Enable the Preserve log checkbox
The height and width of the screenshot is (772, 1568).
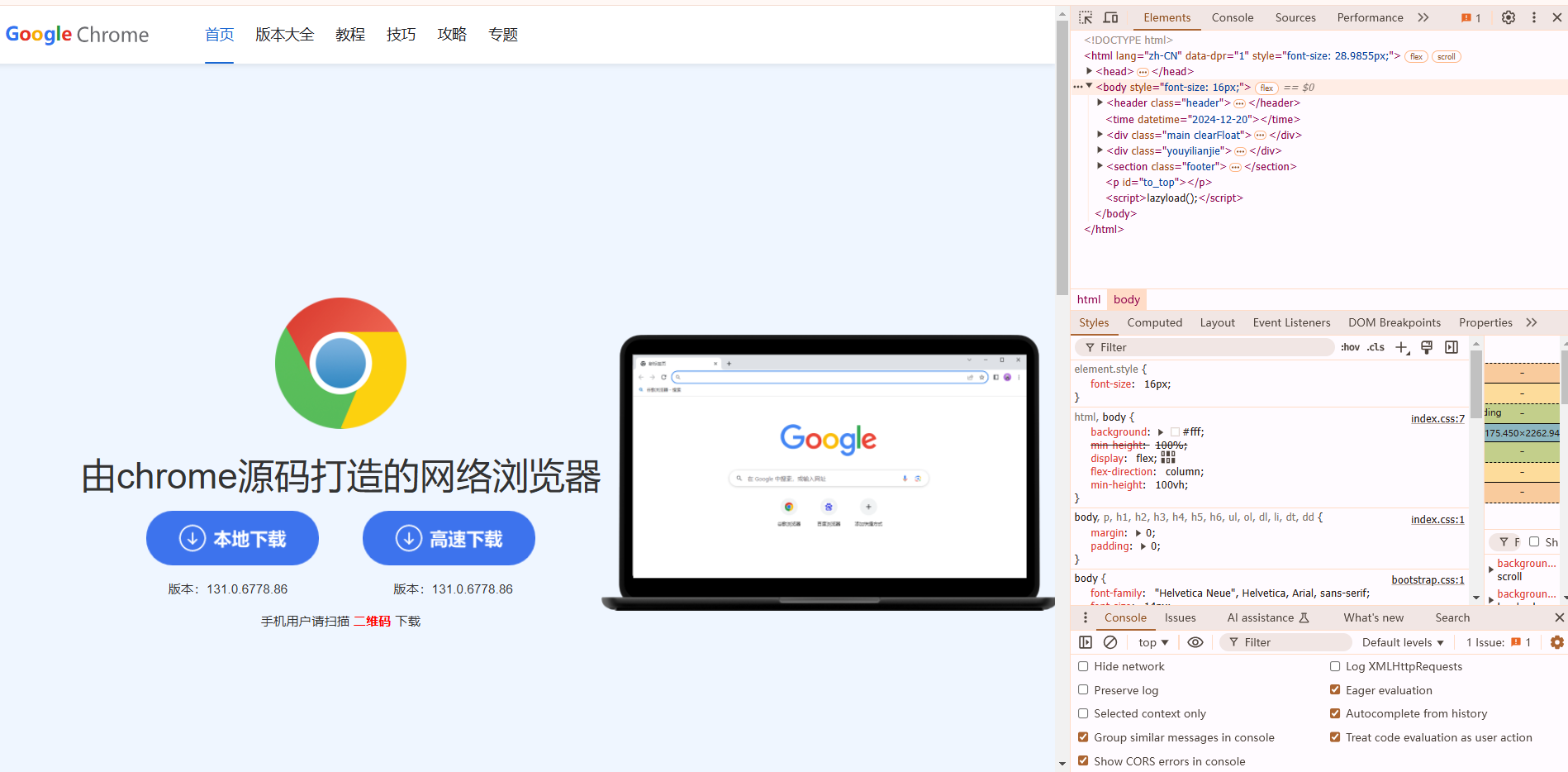coord(1083,689)
